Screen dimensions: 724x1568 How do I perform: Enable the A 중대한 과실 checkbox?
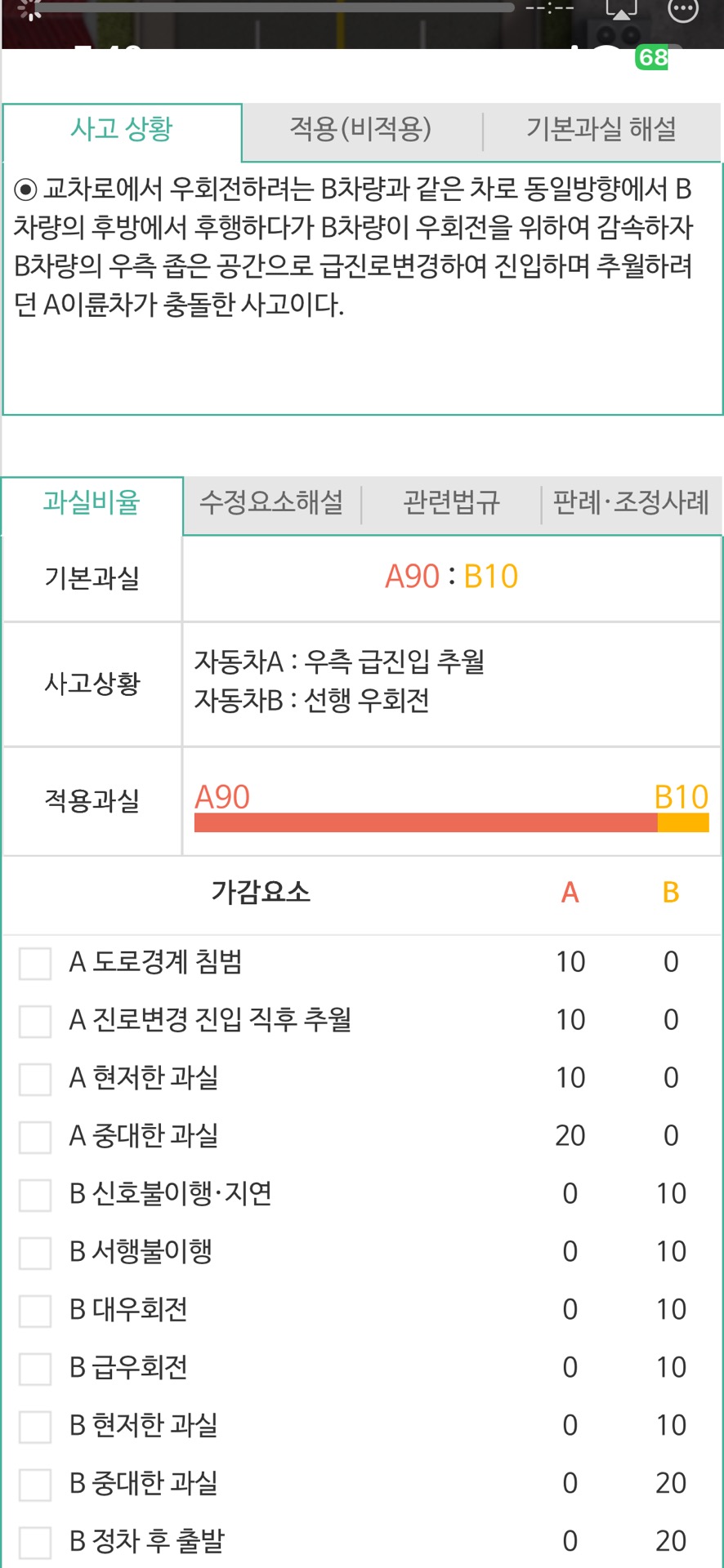click(x=35, y=1137)
